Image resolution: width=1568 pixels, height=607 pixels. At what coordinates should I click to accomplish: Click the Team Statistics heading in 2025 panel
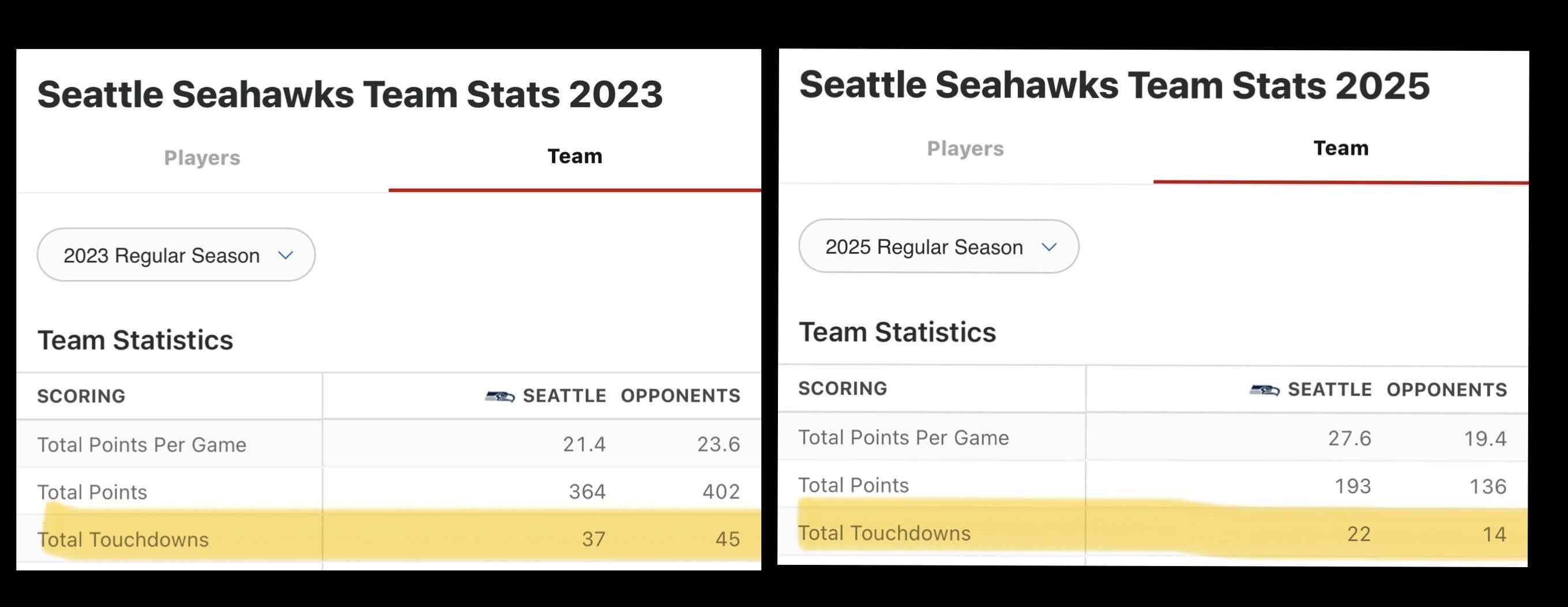[897, 332]
